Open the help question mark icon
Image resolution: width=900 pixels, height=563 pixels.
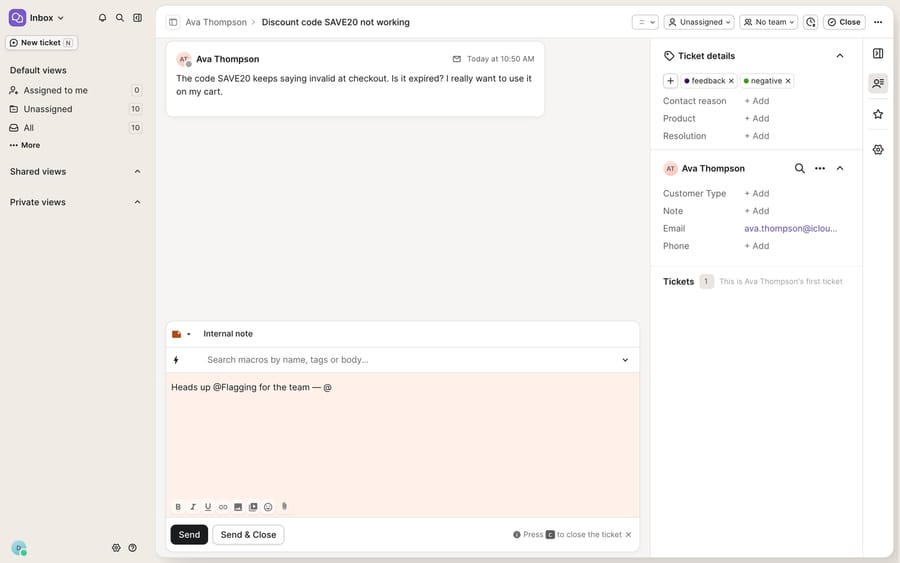click(133, 548)
